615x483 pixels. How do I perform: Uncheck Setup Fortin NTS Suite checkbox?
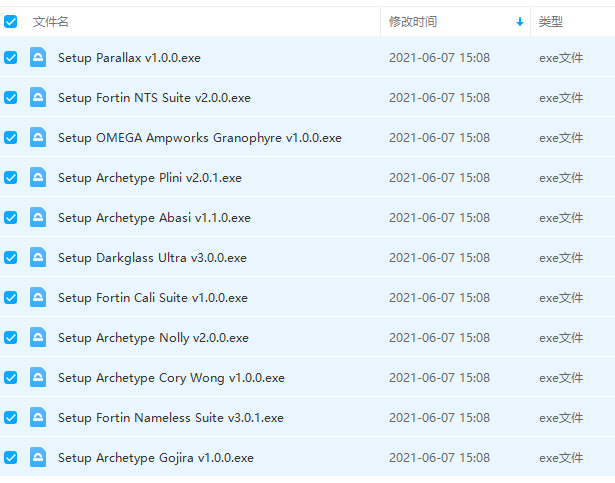(11, 98)
